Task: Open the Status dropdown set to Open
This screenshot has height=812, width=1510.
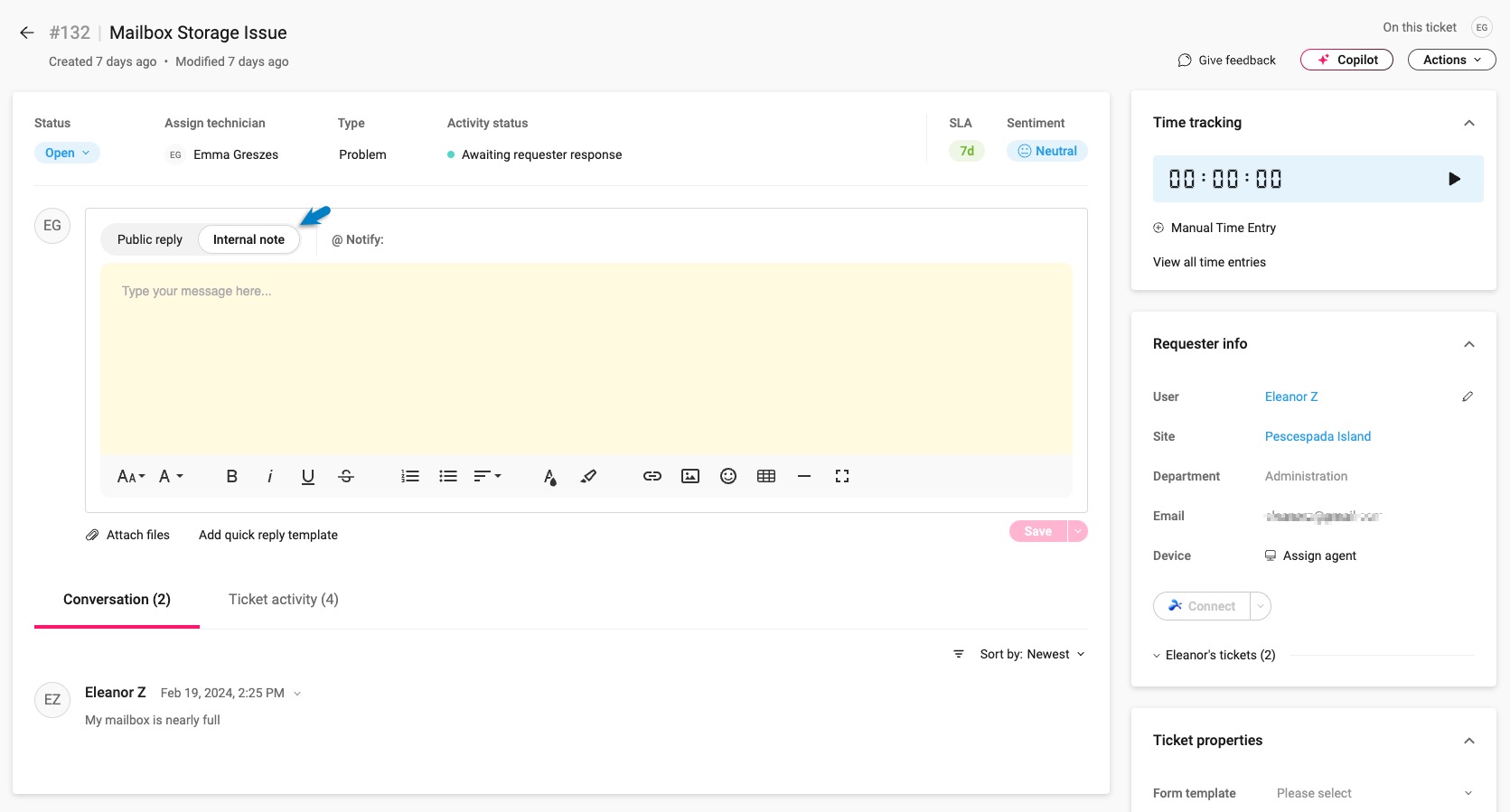Action: (x=67, y=153)
